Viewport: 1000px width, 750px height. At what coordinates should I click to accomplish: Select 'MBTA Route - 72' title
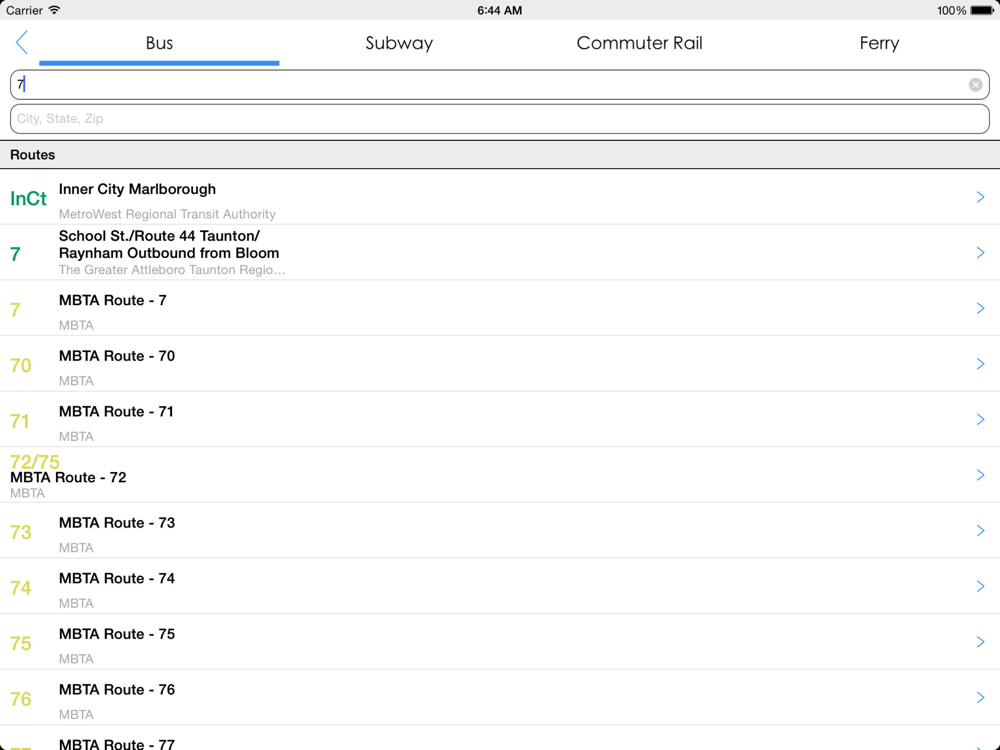click(68, 478)
